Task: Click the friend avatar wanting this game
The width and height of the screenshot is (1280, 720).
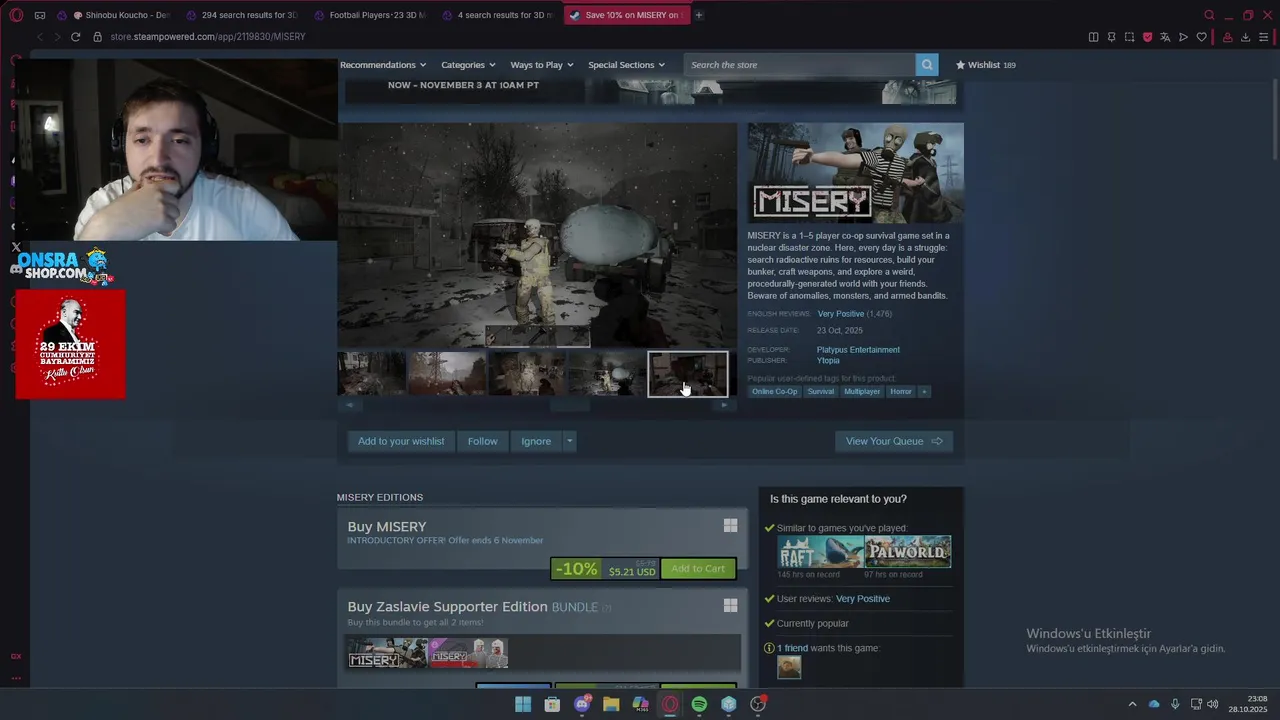Action: [789, 668]
